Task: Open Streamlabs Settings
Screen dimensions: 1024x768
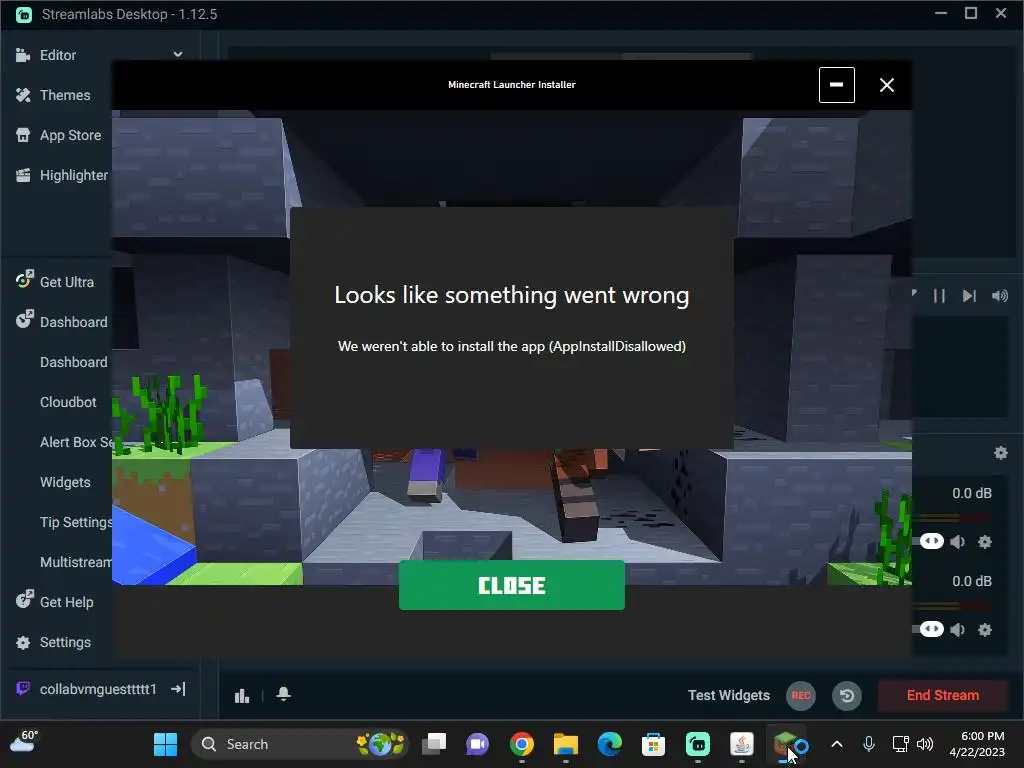Action: pyautogui.click(x=65, y=643)
